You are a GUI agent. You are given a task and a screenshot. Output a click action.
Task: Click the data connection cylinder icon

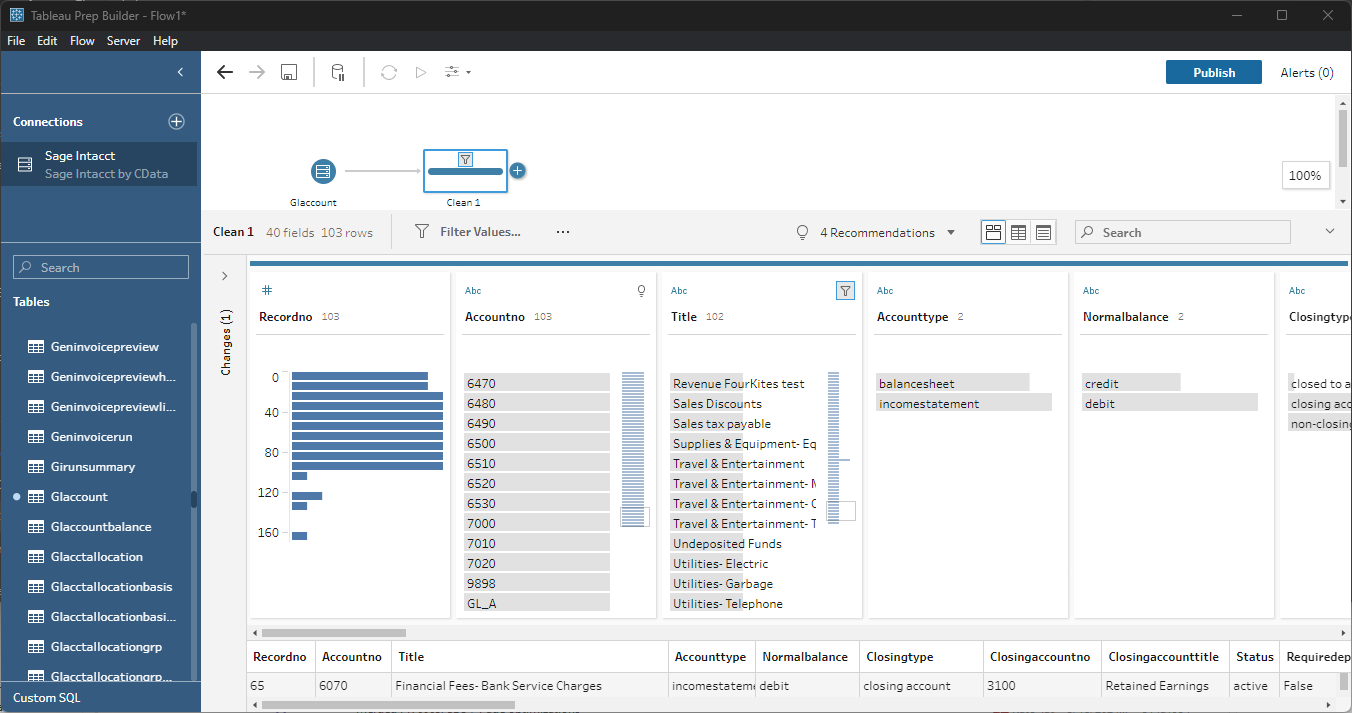pyautogui.click(x=338, y=72)
